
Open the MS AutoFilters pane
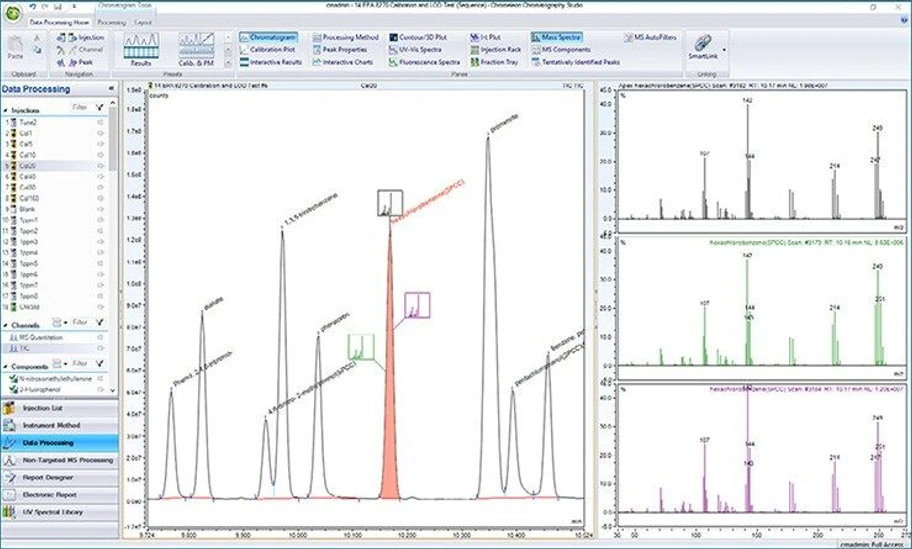click(650, 37)
